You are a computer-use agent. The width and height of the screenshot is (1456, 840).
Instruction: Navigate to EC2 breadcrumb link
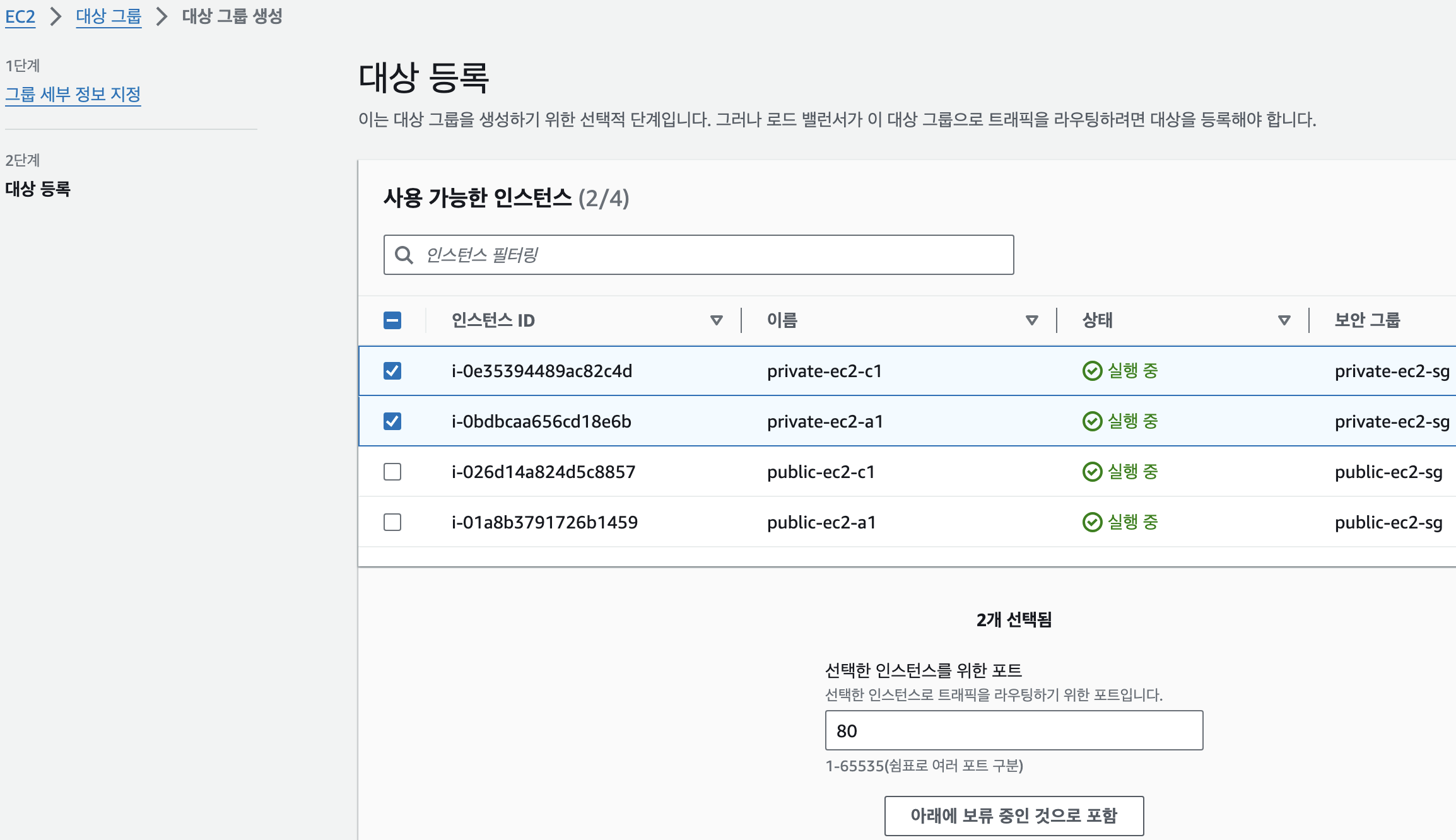(x=20, y=16)
